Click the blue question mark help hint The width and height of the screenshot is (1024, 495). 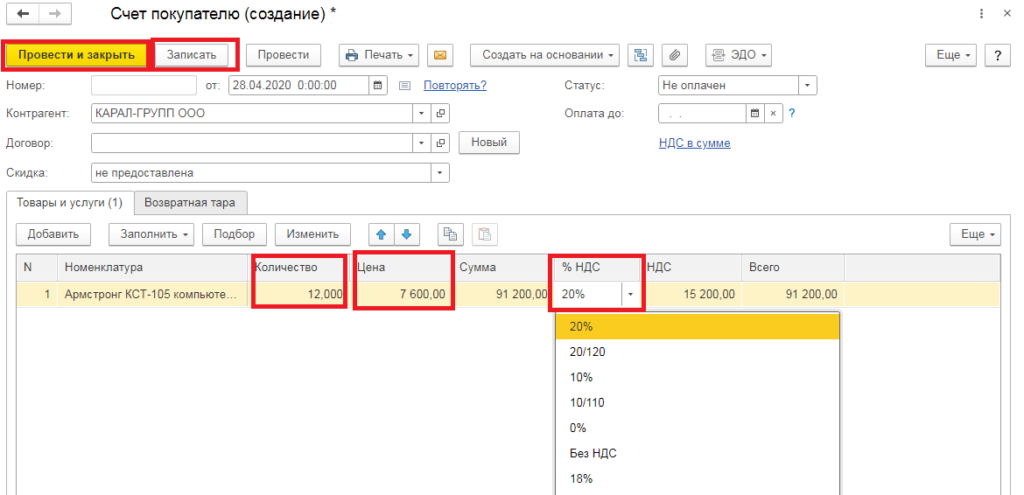point(792,113)
